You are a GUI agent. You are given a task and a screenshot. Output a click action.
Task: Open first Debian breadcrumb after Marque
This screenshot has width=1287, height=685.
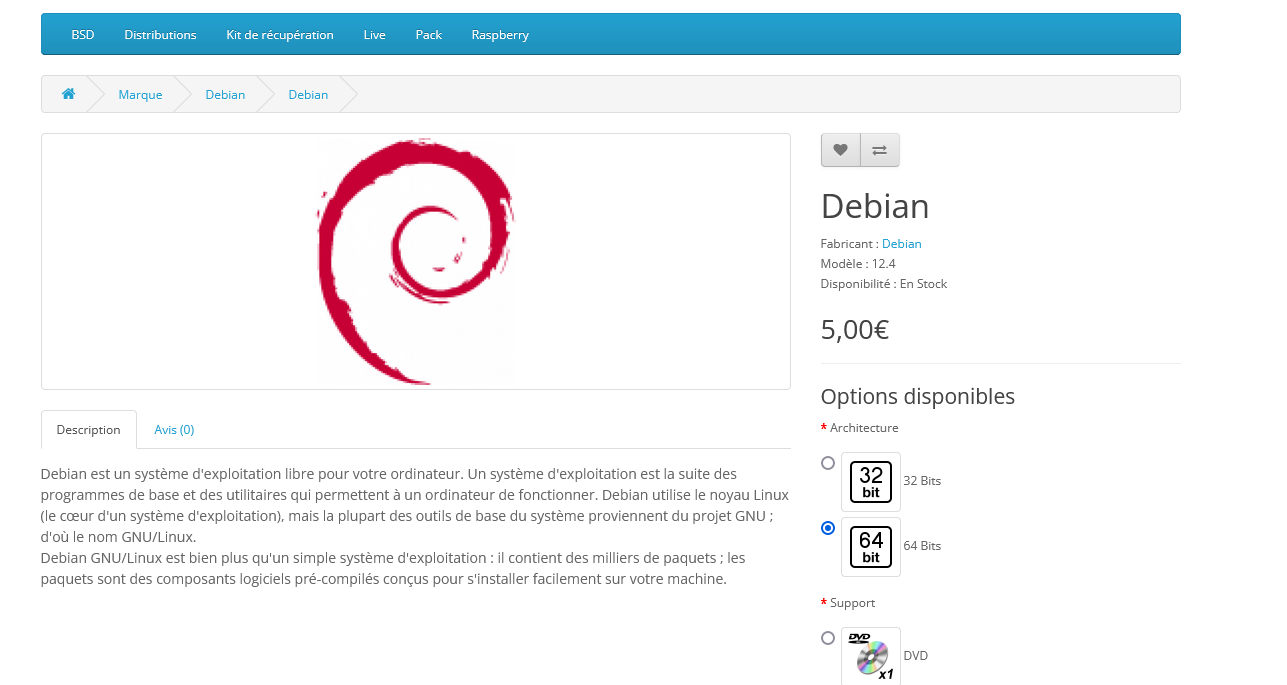click(225, 95)
